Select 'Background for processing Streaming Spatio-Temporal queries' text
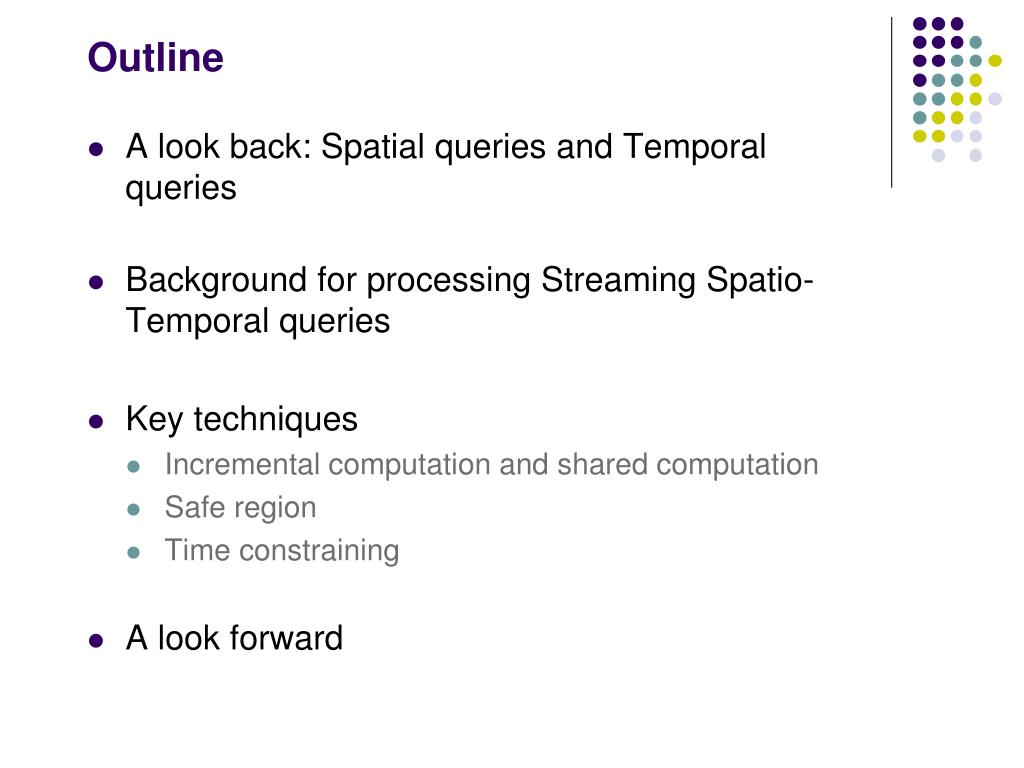1024x768 pixels. coord(469,300)
